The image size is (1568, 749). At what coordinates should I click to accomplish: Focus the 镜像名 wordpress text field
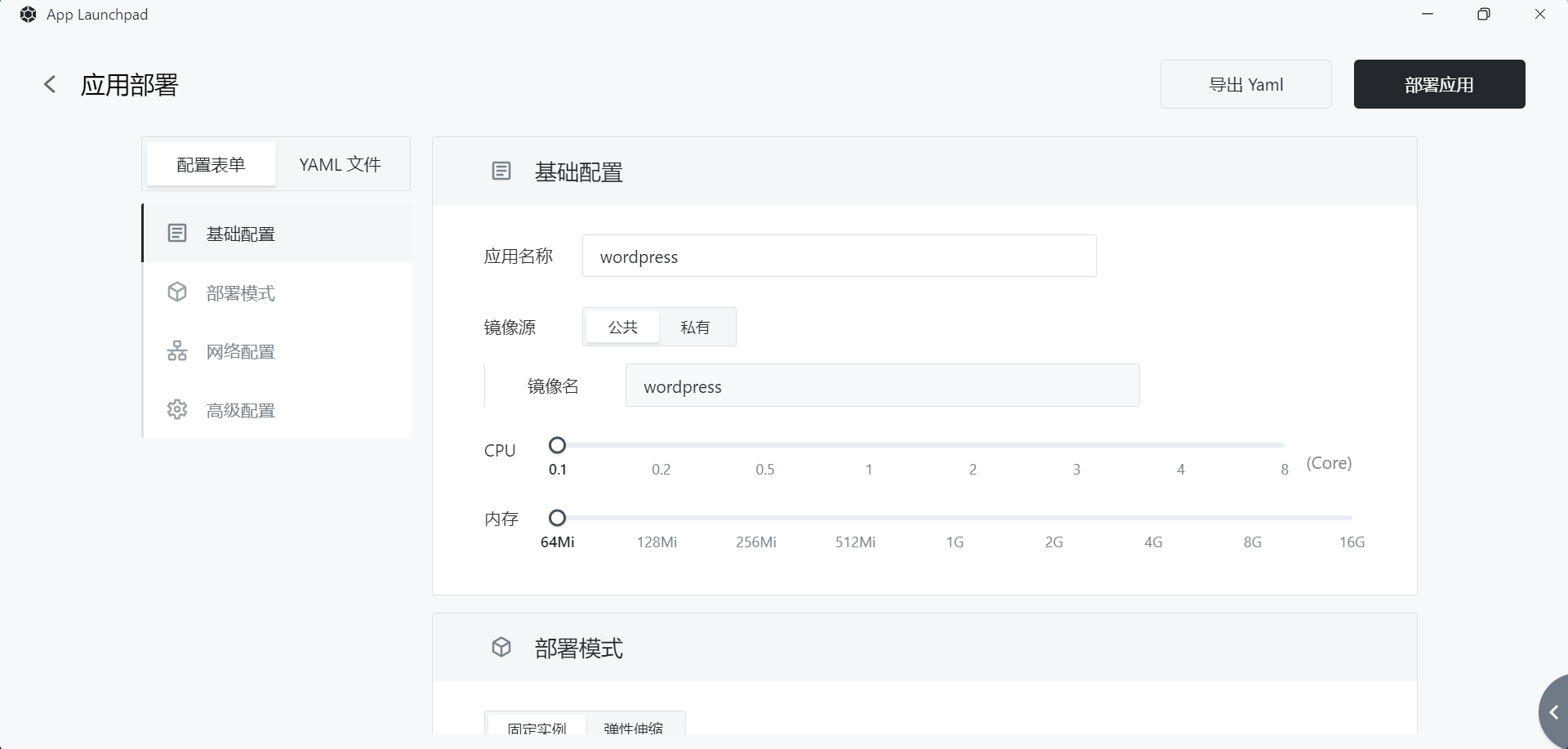tap(882, 386)
